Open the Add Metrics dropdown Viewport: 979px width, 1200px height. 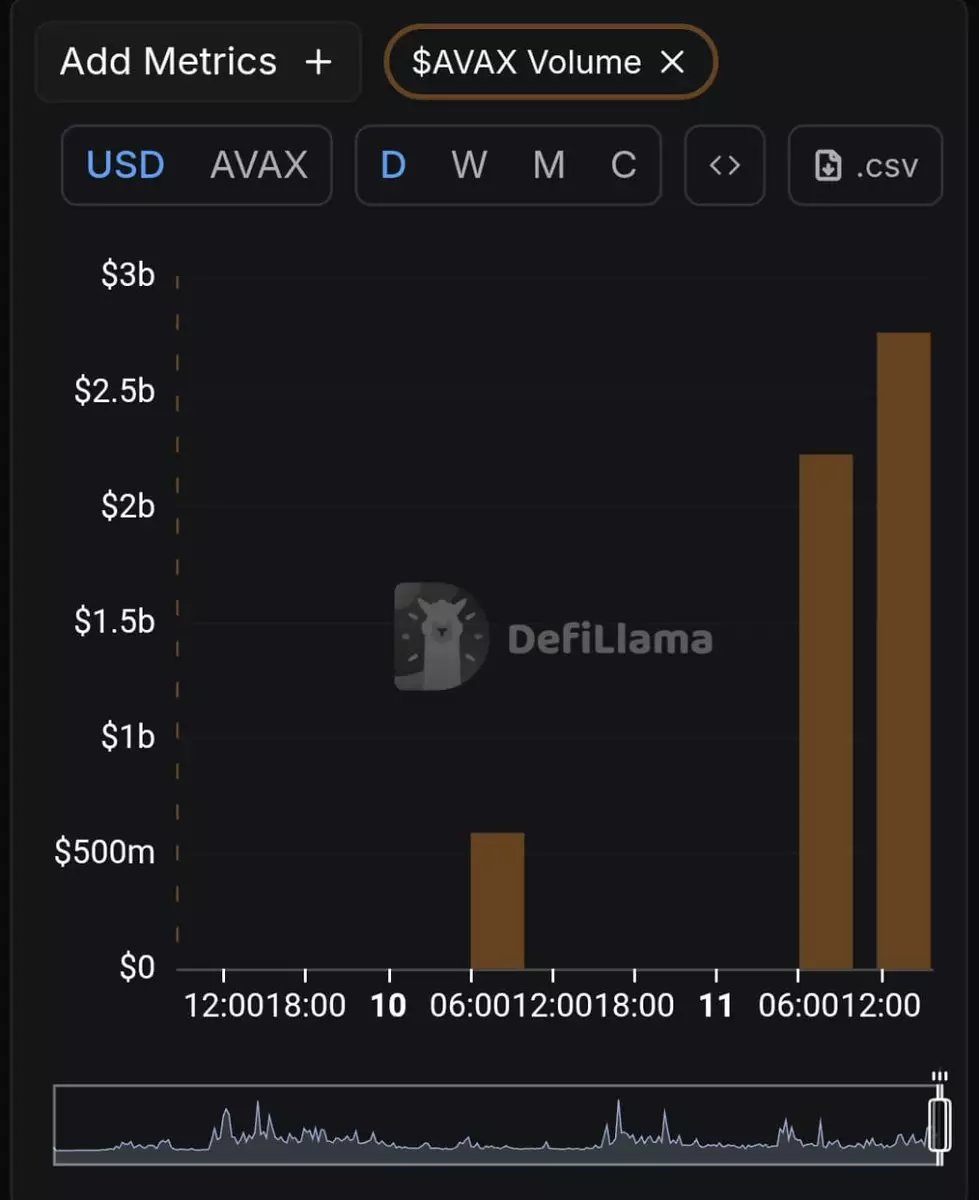tap(168, 62)
